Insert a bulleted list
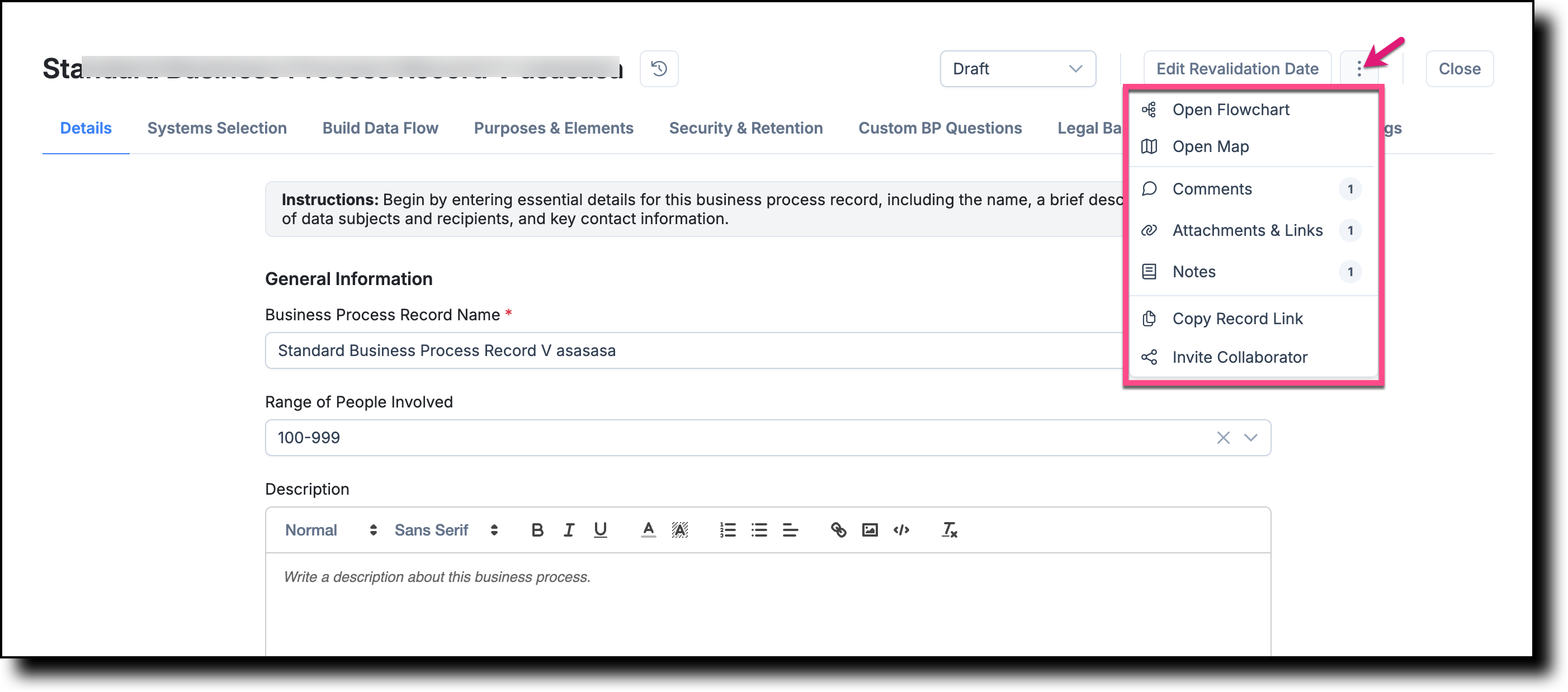This screenshot has width=1568, height=692. [759, 530]
